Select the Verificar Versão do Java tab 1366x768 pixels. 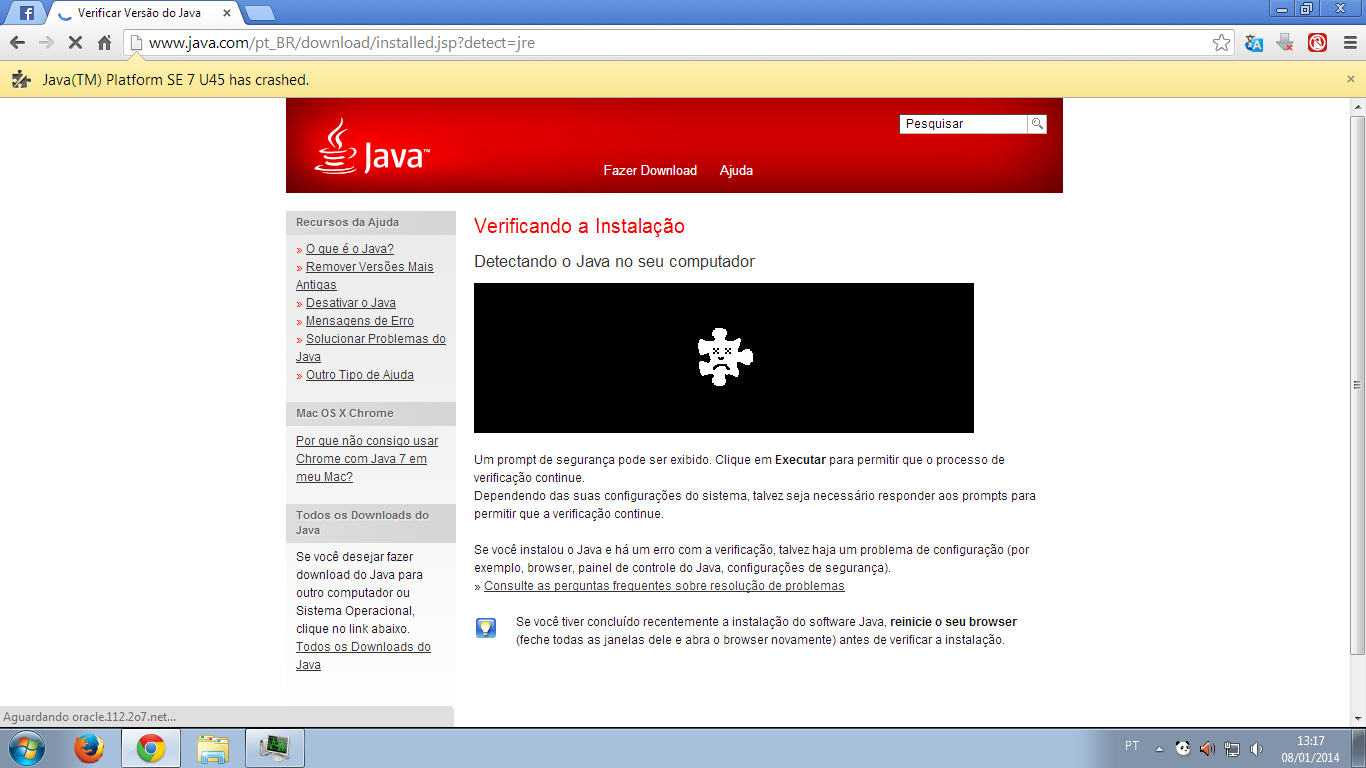point(138,13)
